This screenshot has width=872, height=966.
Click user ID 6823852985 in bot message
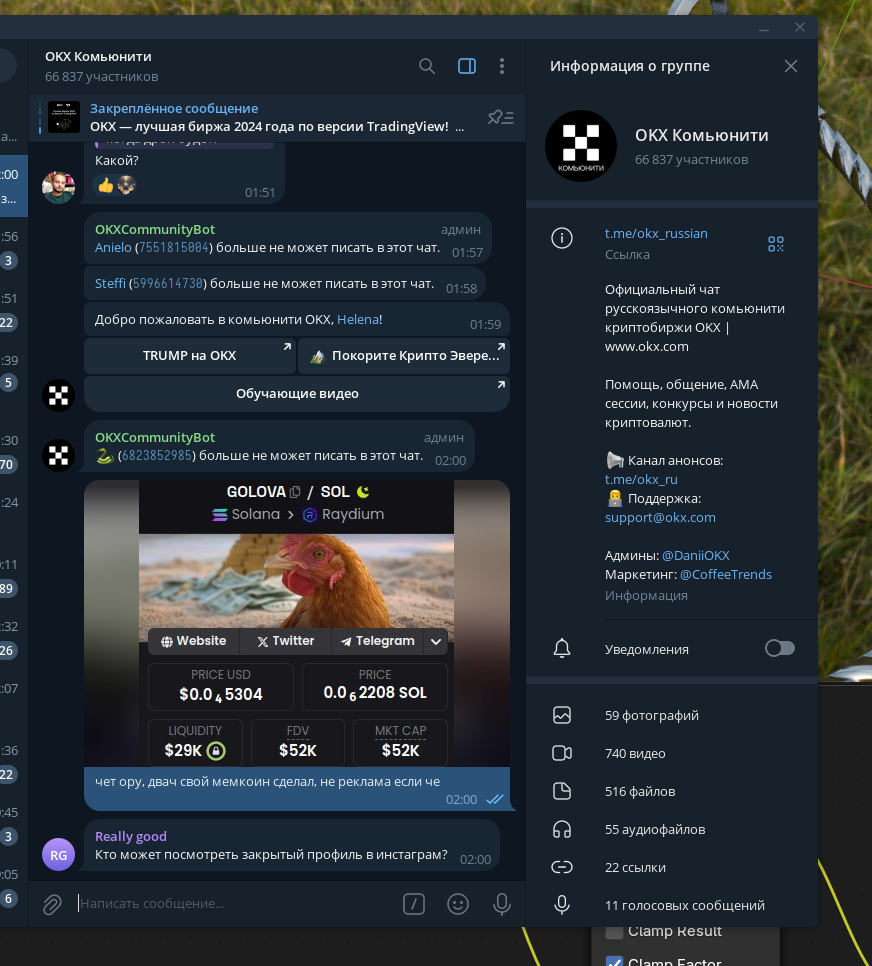(x=157, y=456)
